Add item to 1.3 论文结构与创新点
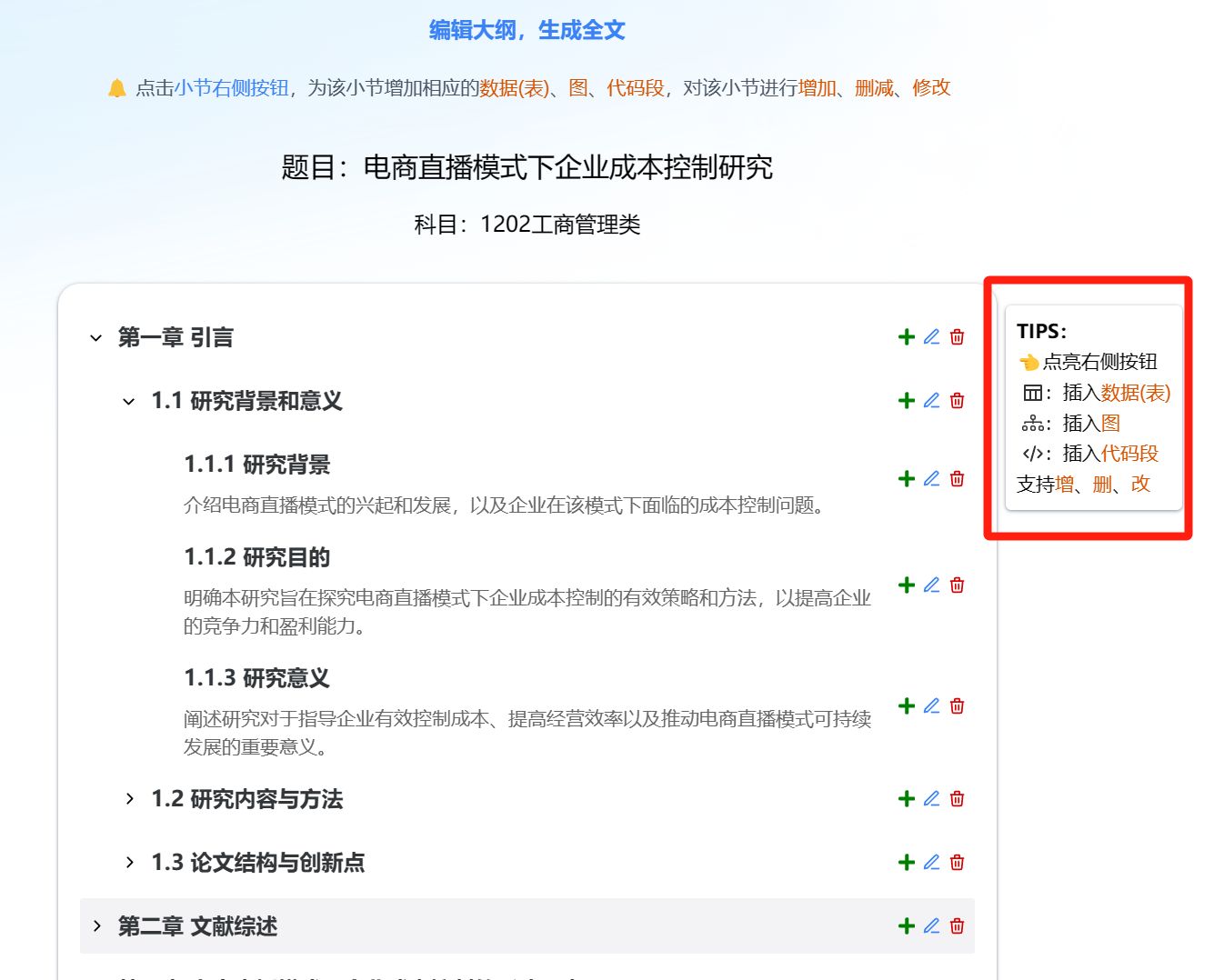Viewport: 1214px width, 980px height. pos(906,863)
